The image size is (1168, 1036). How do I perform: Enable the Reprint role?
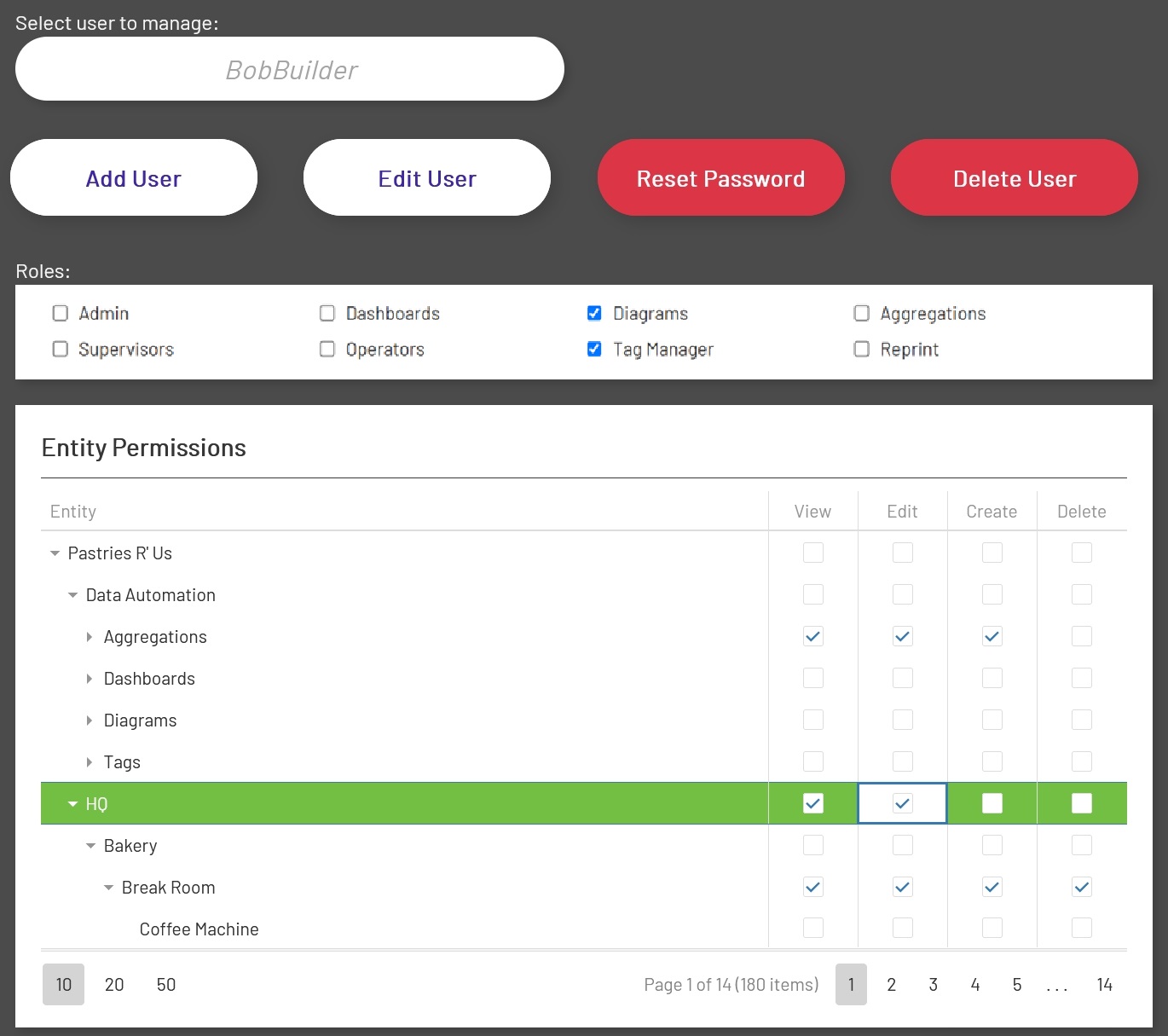[861, 349]
